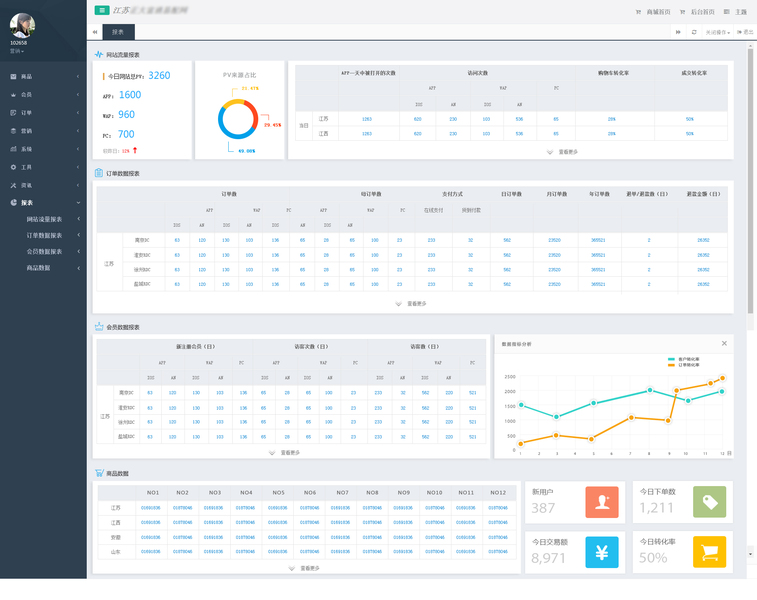Click the 今日转化率 yellow cart icon

pos(710,552)
